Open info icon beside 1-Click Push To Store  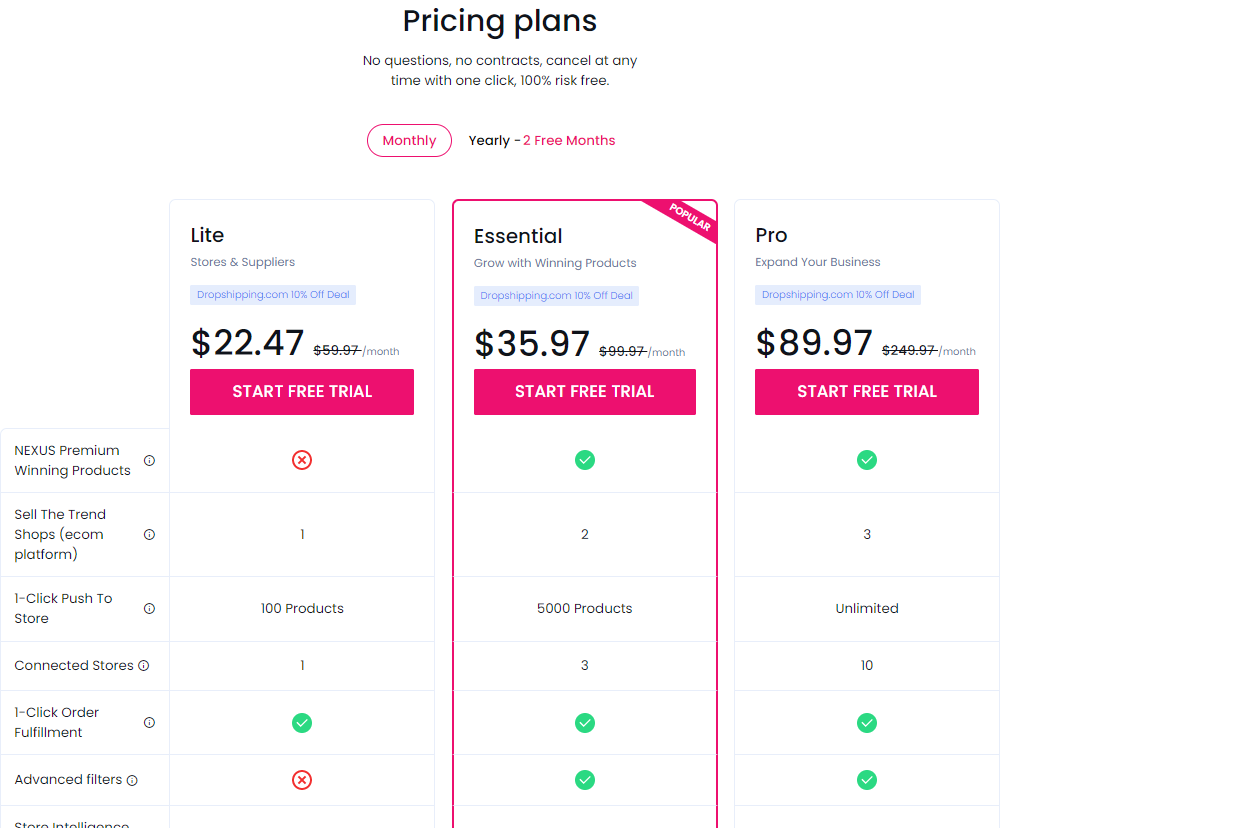[149, 608]
